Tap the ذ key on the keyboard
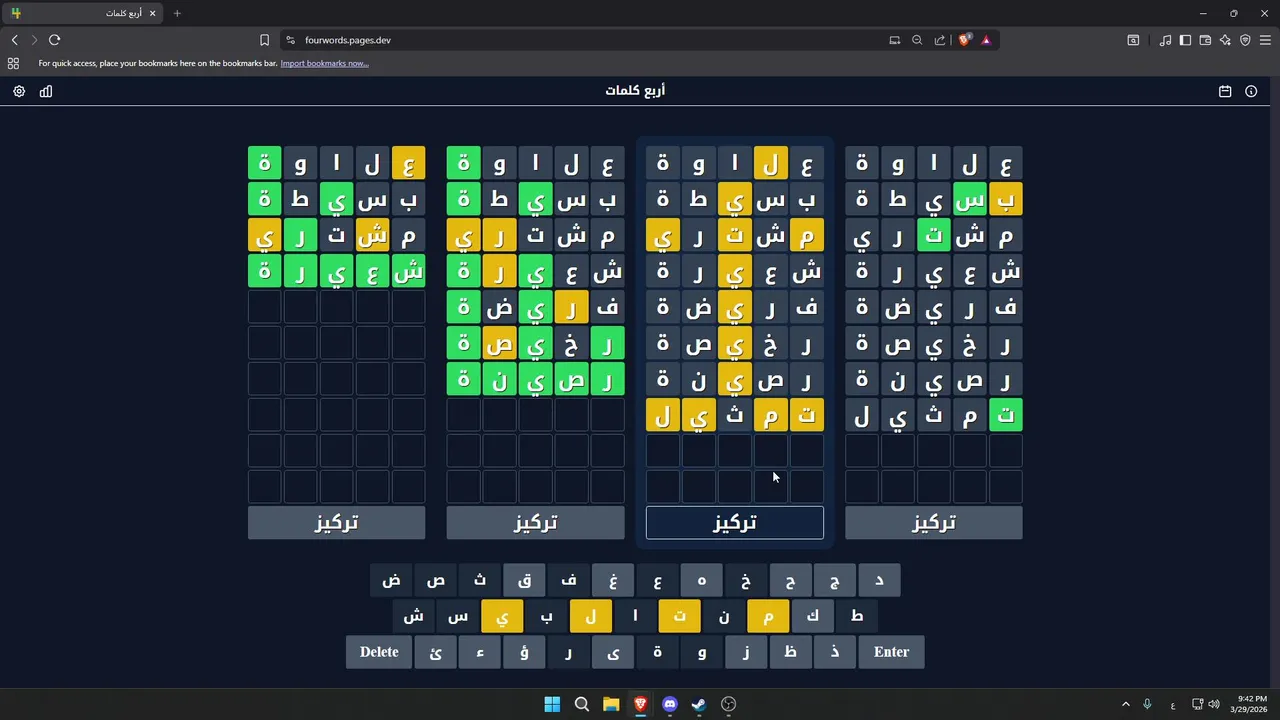This screenshot has width=1280, height=720. click(835, 652)
